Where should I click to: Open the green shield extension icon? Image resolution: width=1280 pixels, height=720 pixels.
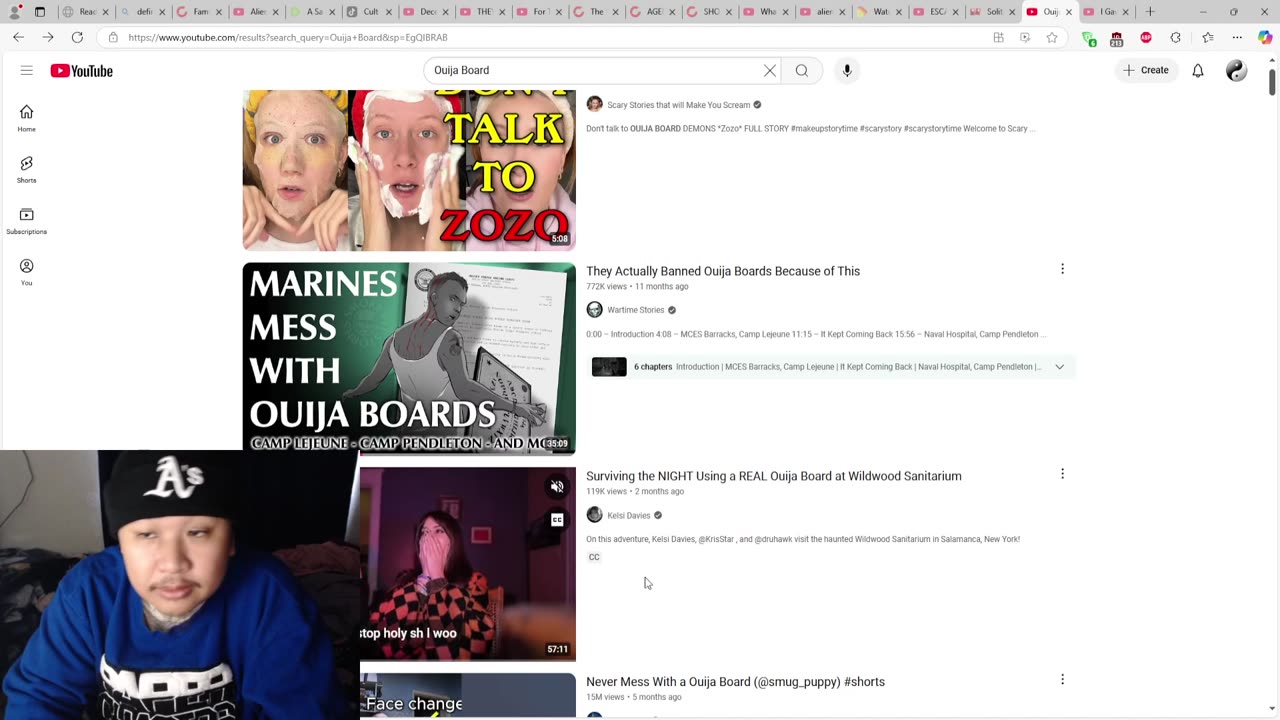(1089, 38)
